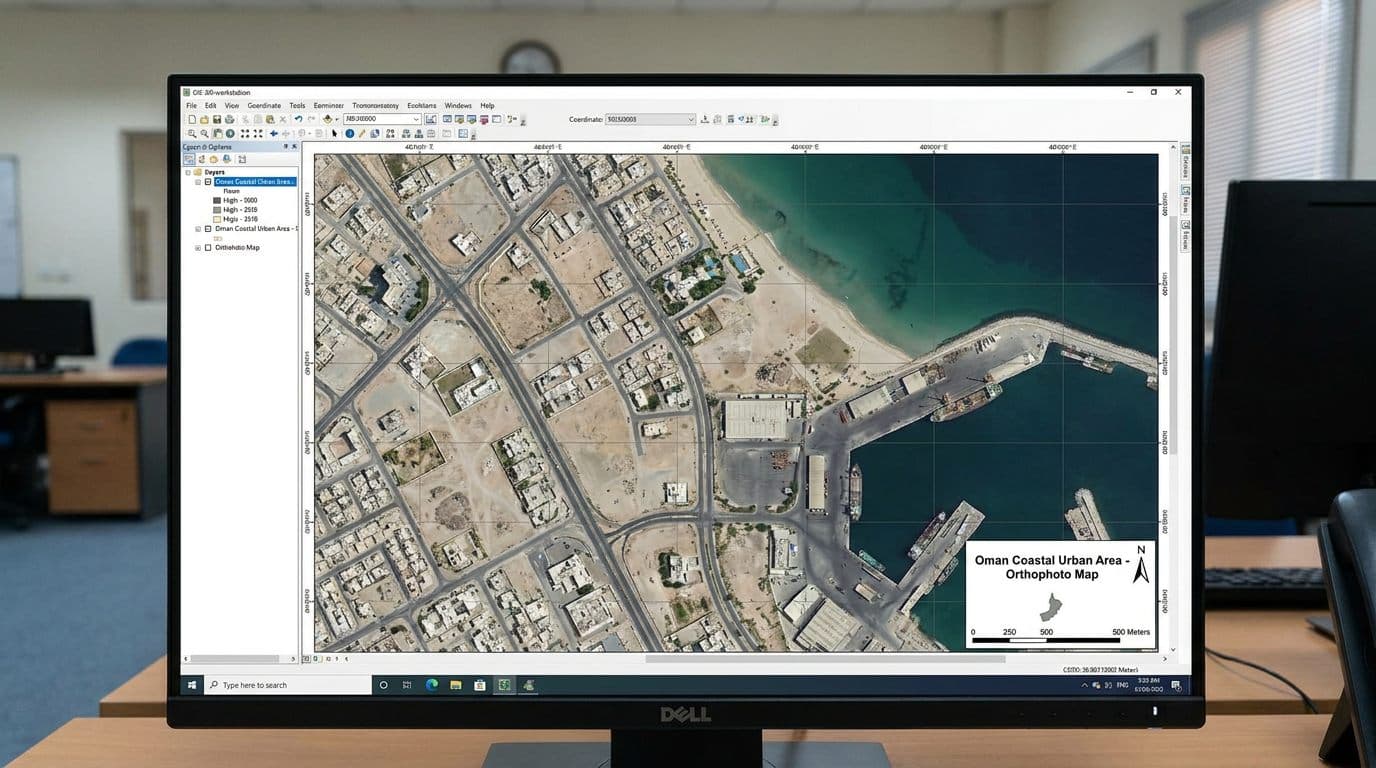Select the Zoom In magnifier tool

[x=191, y=133]
